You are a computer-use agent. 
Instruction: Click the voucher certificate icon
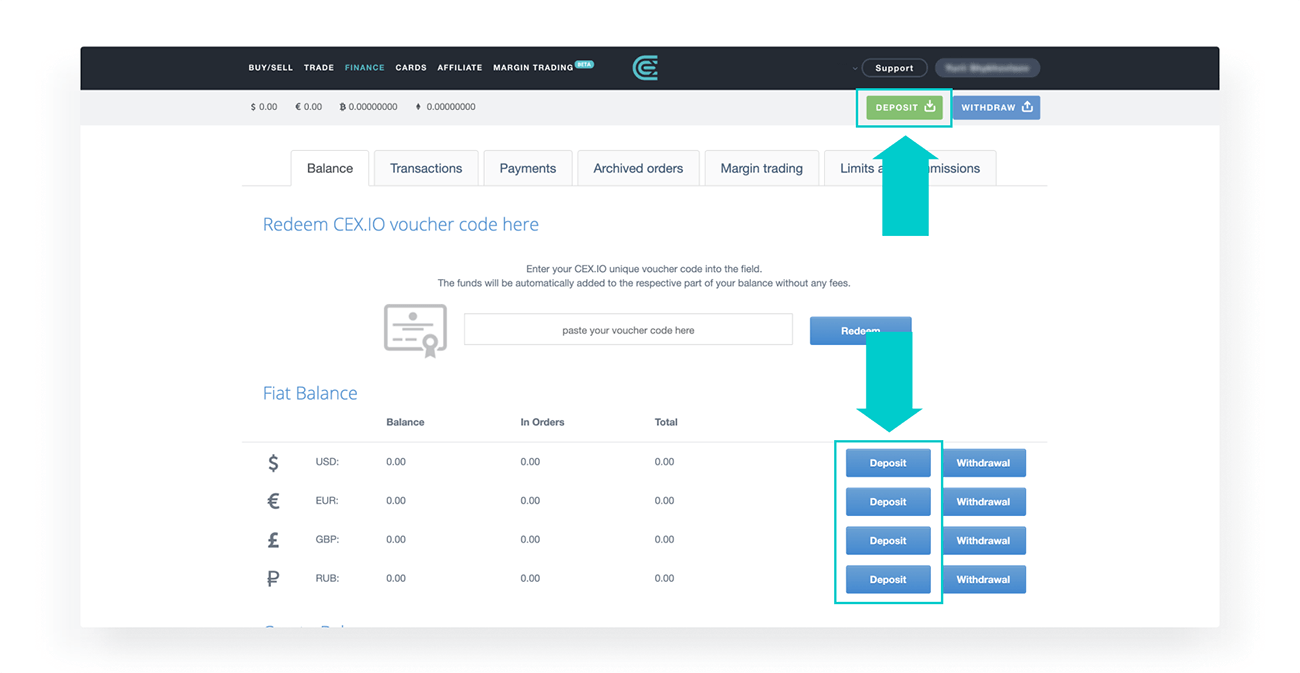click(x=415, y=330)
